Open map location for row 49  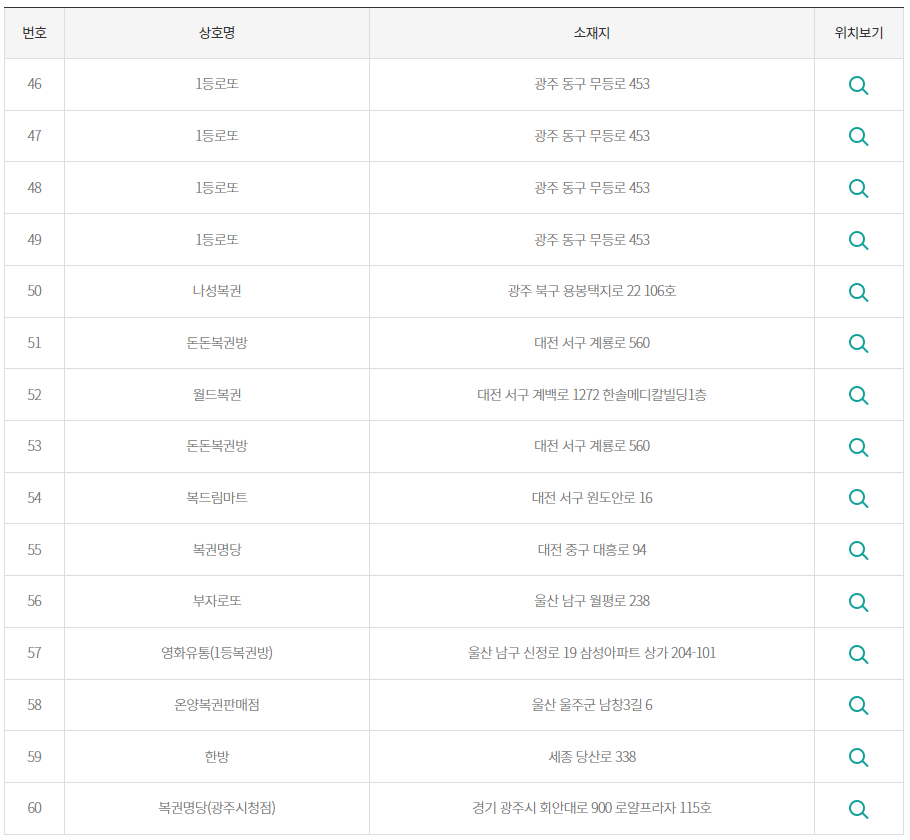coord(858,240)
